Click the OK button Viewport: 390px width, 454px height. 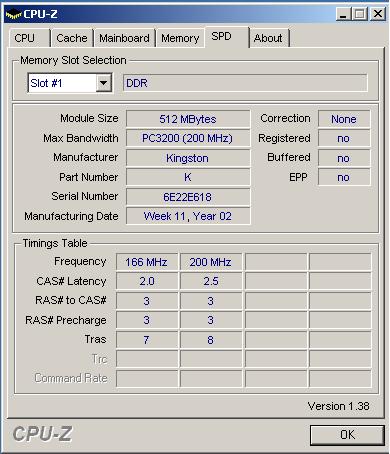pyautogui.click(x=347, y=435)
